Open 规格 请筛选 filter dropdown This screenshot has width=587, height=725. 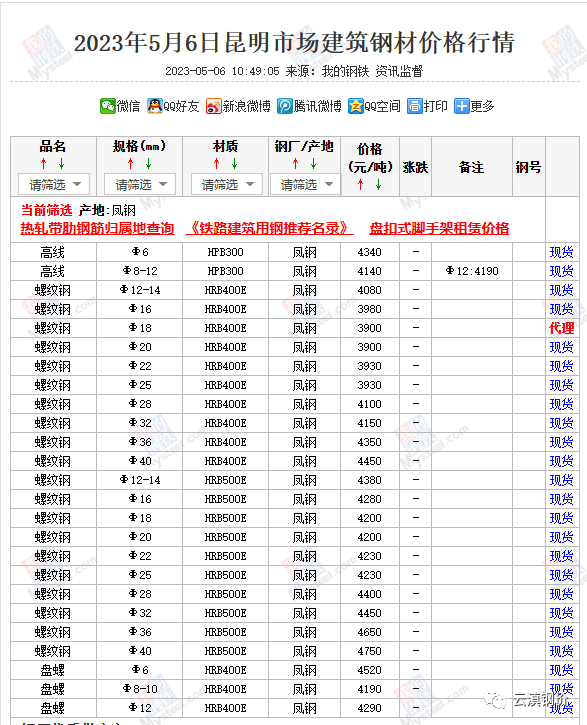click(x=140, y=184)
